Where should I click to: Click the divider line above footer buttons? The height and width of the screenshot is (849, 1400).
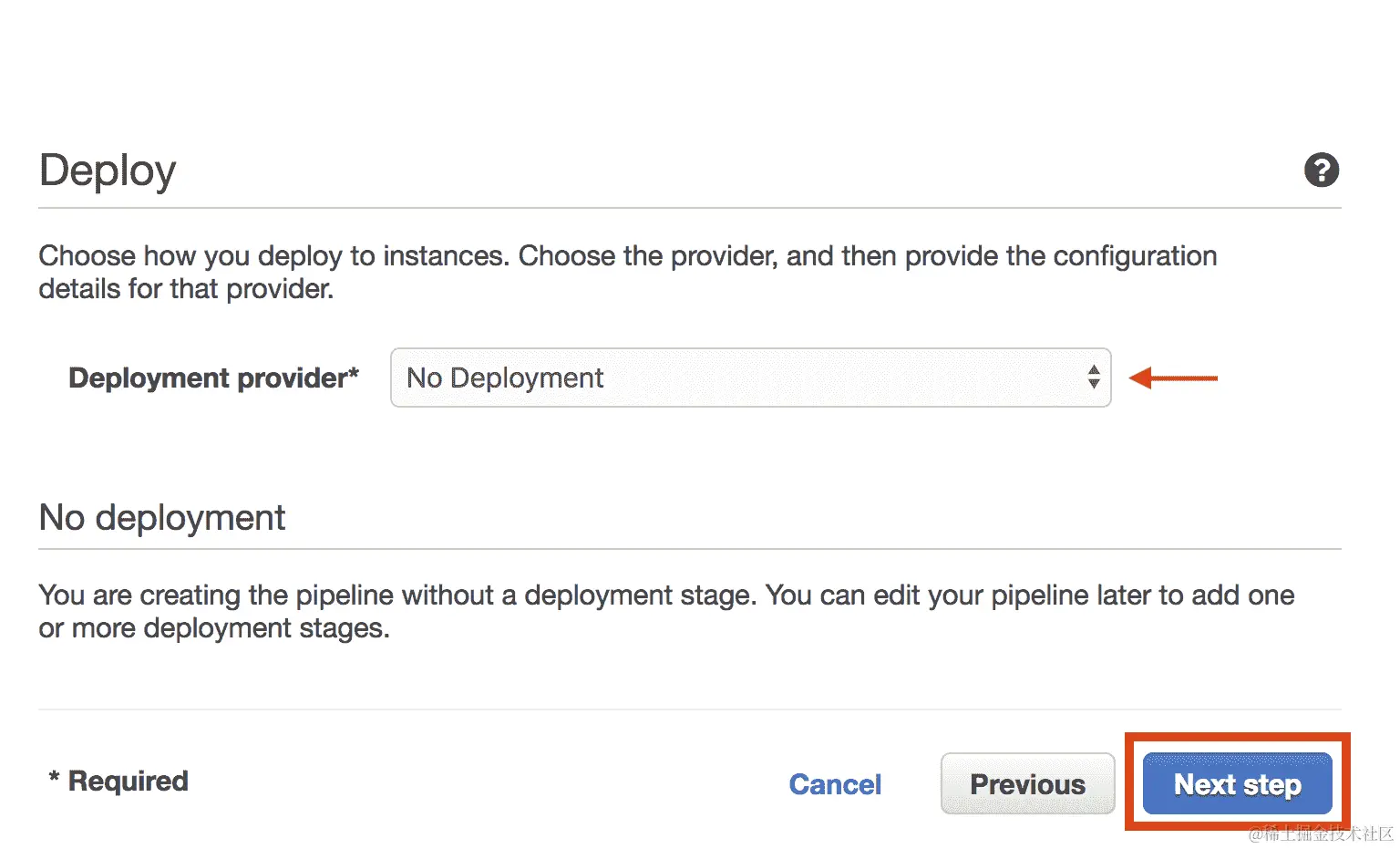689,709
